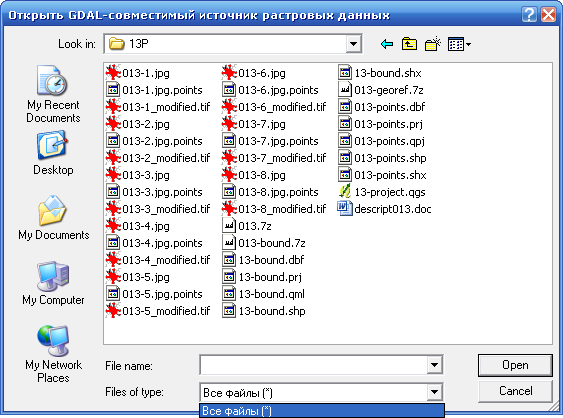Select the 013-bound.7z archive icon
Screen dimensions: 563x418
point(229,243)
